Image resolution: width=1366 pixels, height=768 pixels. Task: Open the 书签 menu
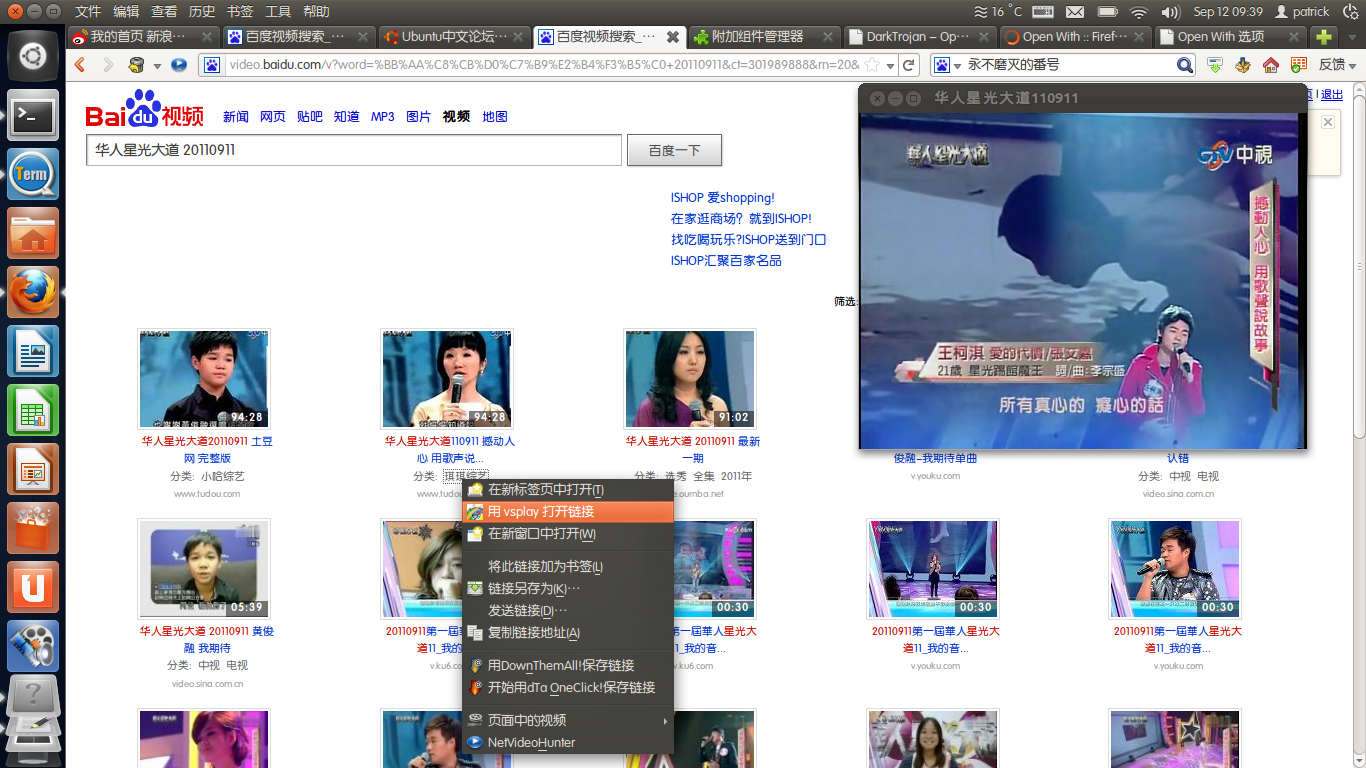pos(240,11)
